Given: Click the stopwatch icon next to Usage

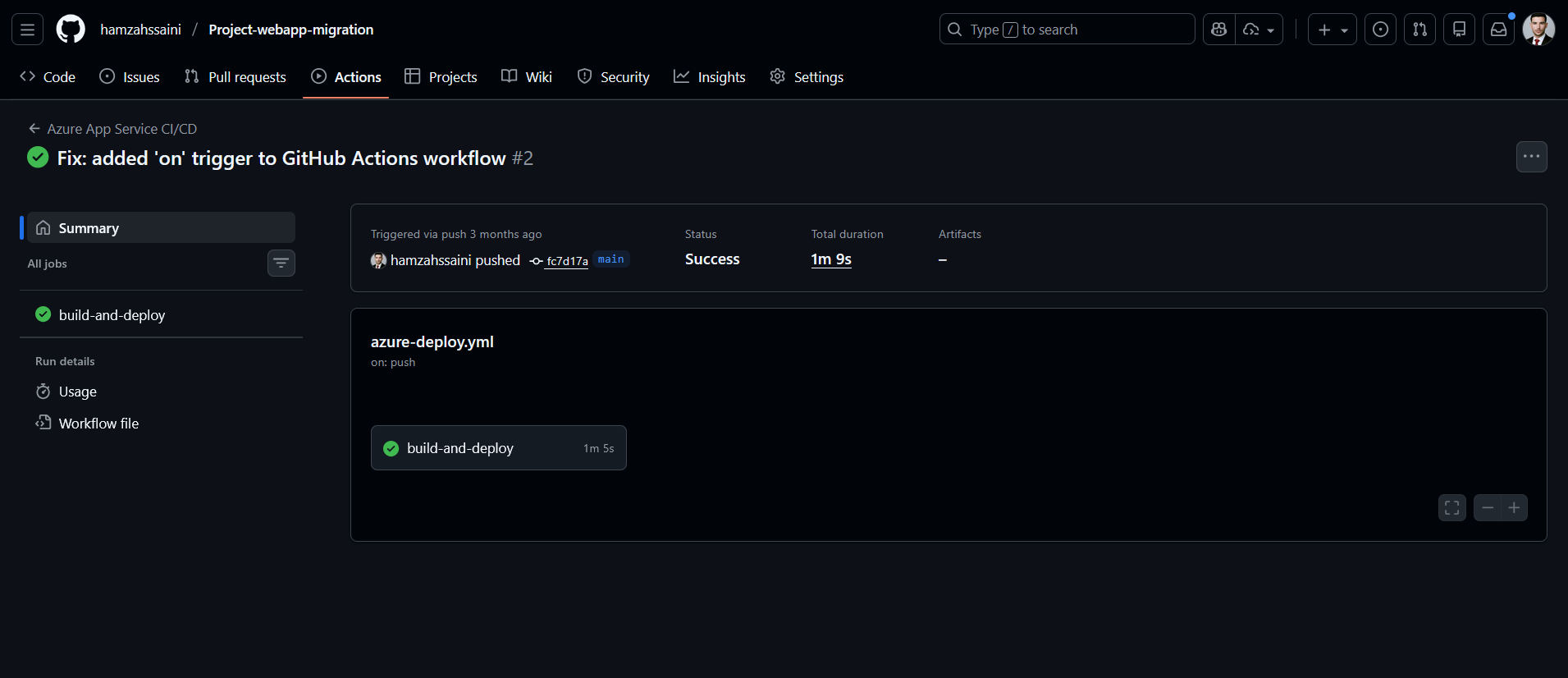Looking at the screenshot, I should (x=43, y=392).
